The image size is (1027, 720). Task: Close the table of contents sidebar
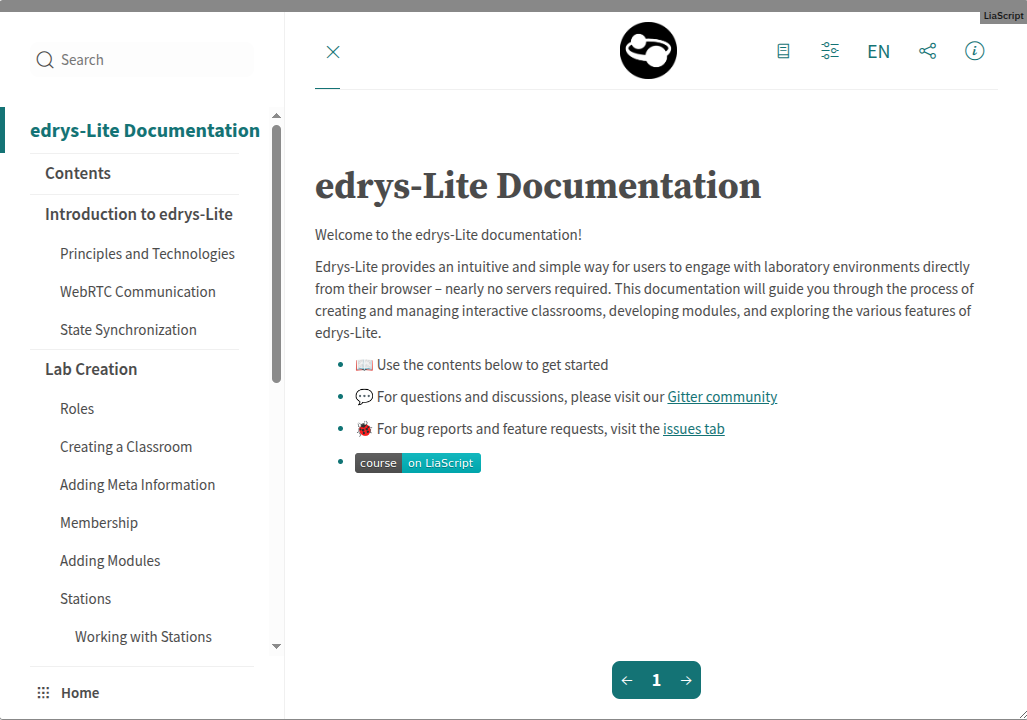[333, 52]
